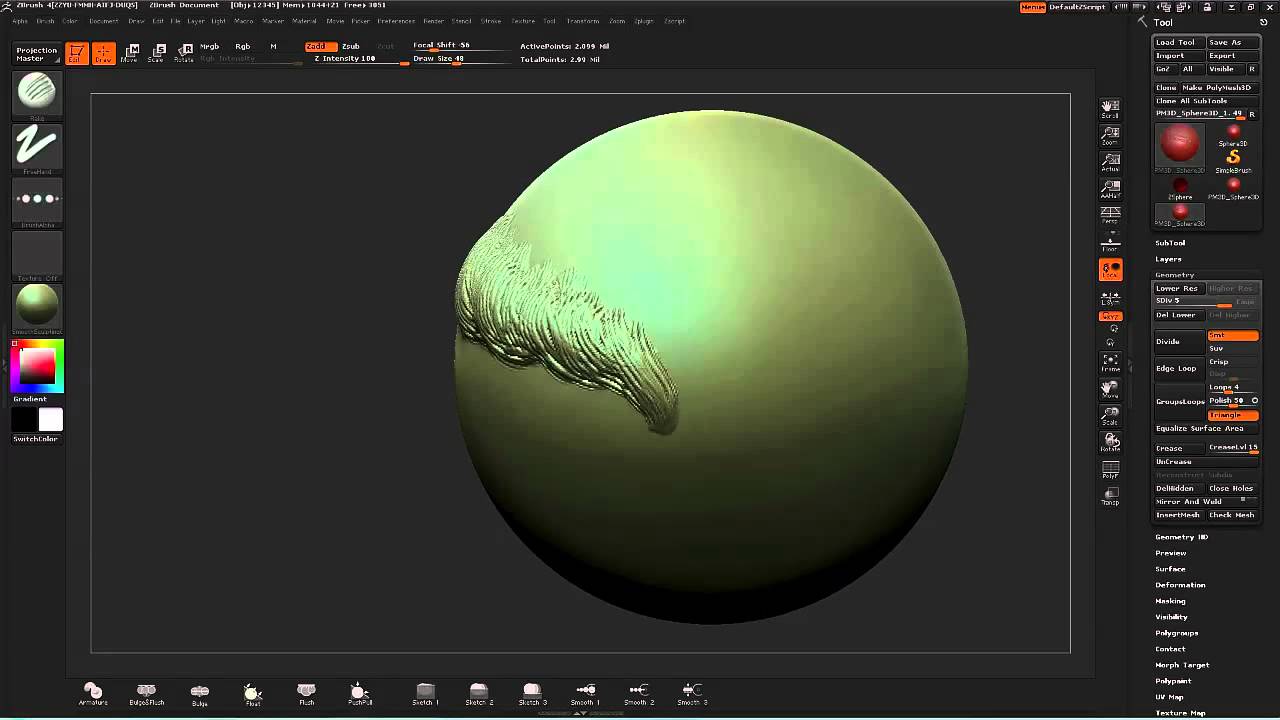1280x720 pixels.
Task: Expand the Geometry HD section
Action: point(1181,537)
